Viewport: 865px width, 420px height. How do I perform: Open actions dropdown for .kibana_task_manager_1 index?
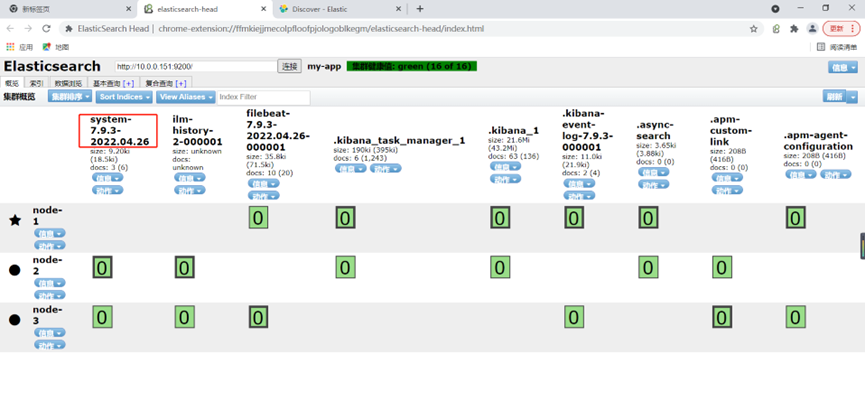[386, 168]
